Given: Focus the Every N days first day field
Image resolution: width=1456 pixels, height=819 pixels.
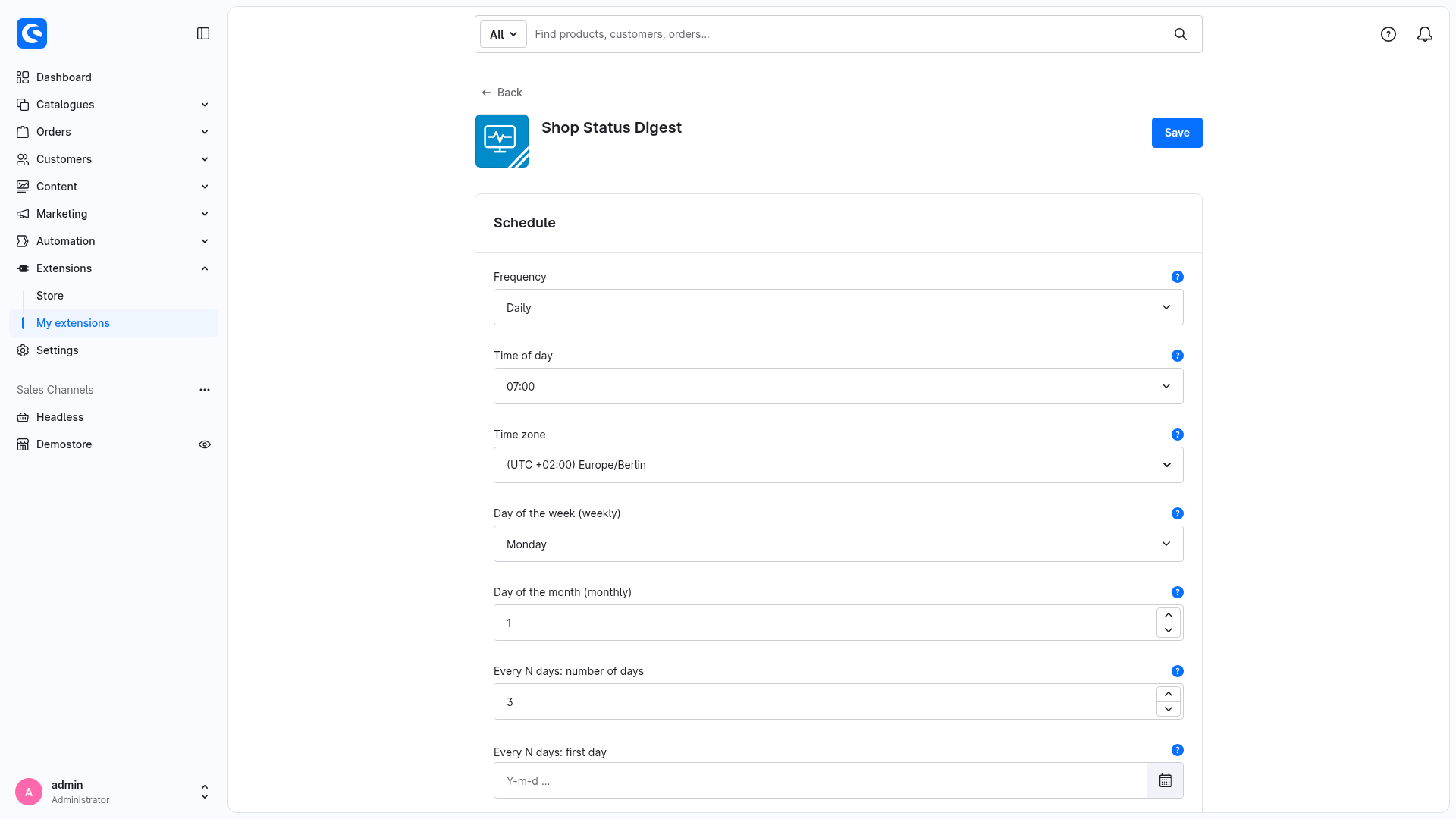Looking at the screenshot, I should coord(821,780).
